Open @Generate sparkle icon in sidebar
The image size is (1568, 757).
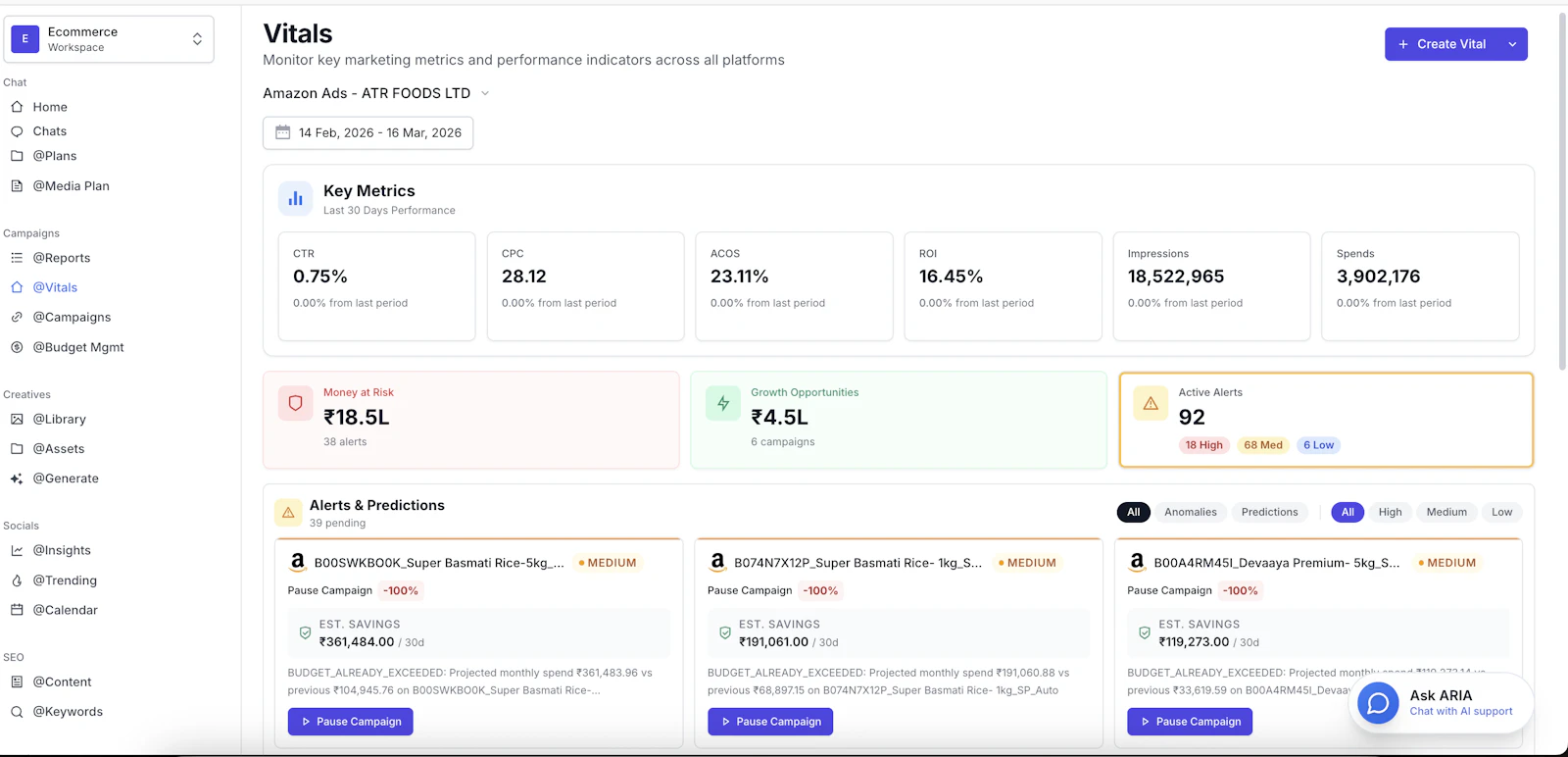[17, 479]
